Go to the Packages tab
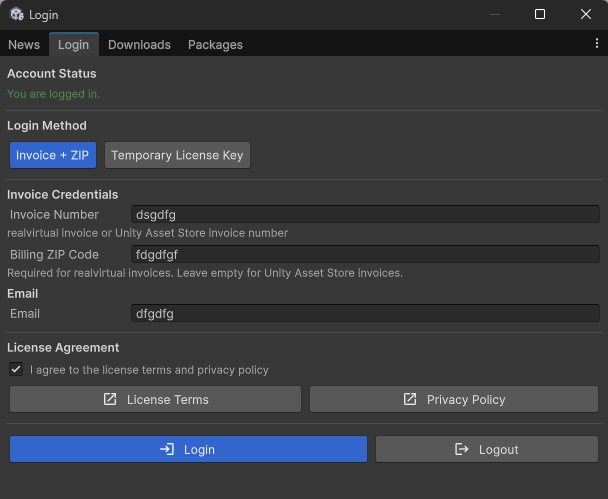Image resolution: width=608 pixels, height=499 pixels. click(x=215, y=44)
